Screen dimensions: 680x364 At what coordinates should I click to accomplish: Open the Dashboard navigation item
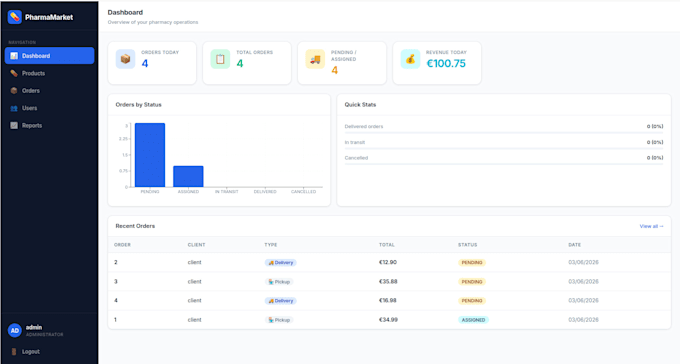click(49, 56)
